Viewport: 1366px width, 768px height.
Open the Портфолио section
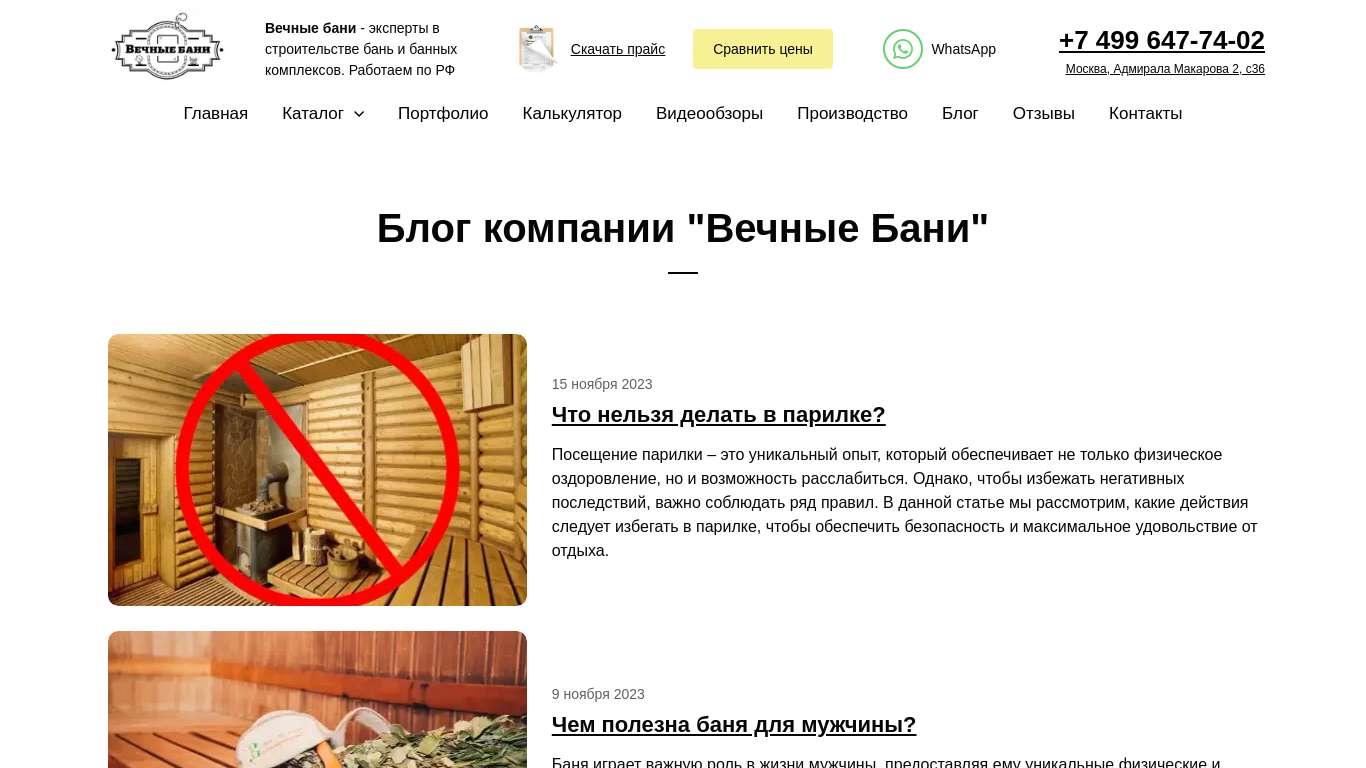(443, 114)
